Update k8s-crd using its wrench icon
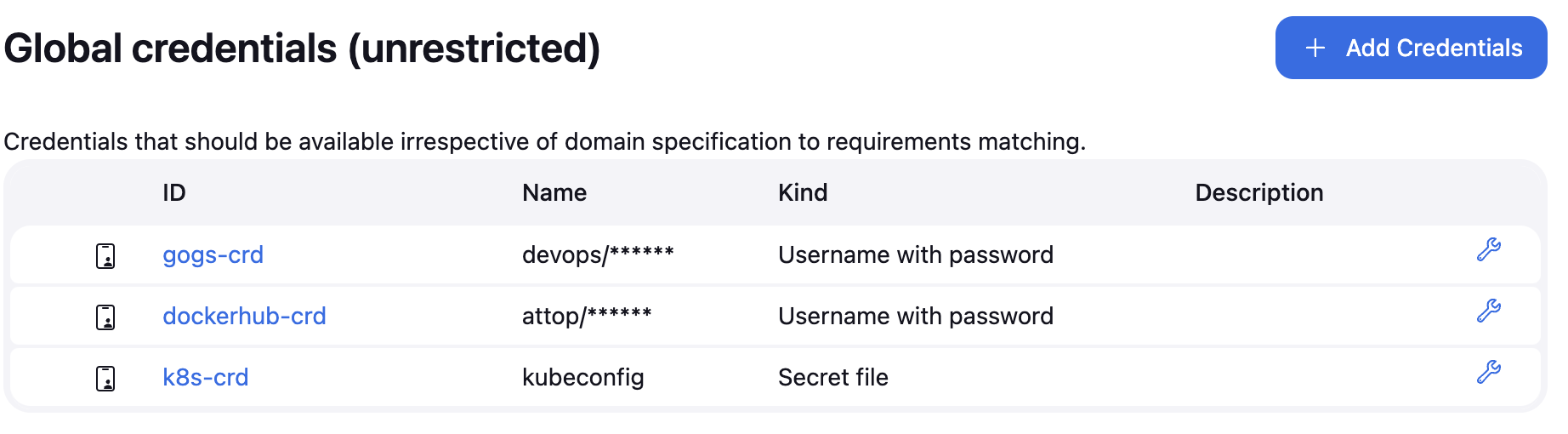Screen dimensions: 1568x434 point(1488,372)
